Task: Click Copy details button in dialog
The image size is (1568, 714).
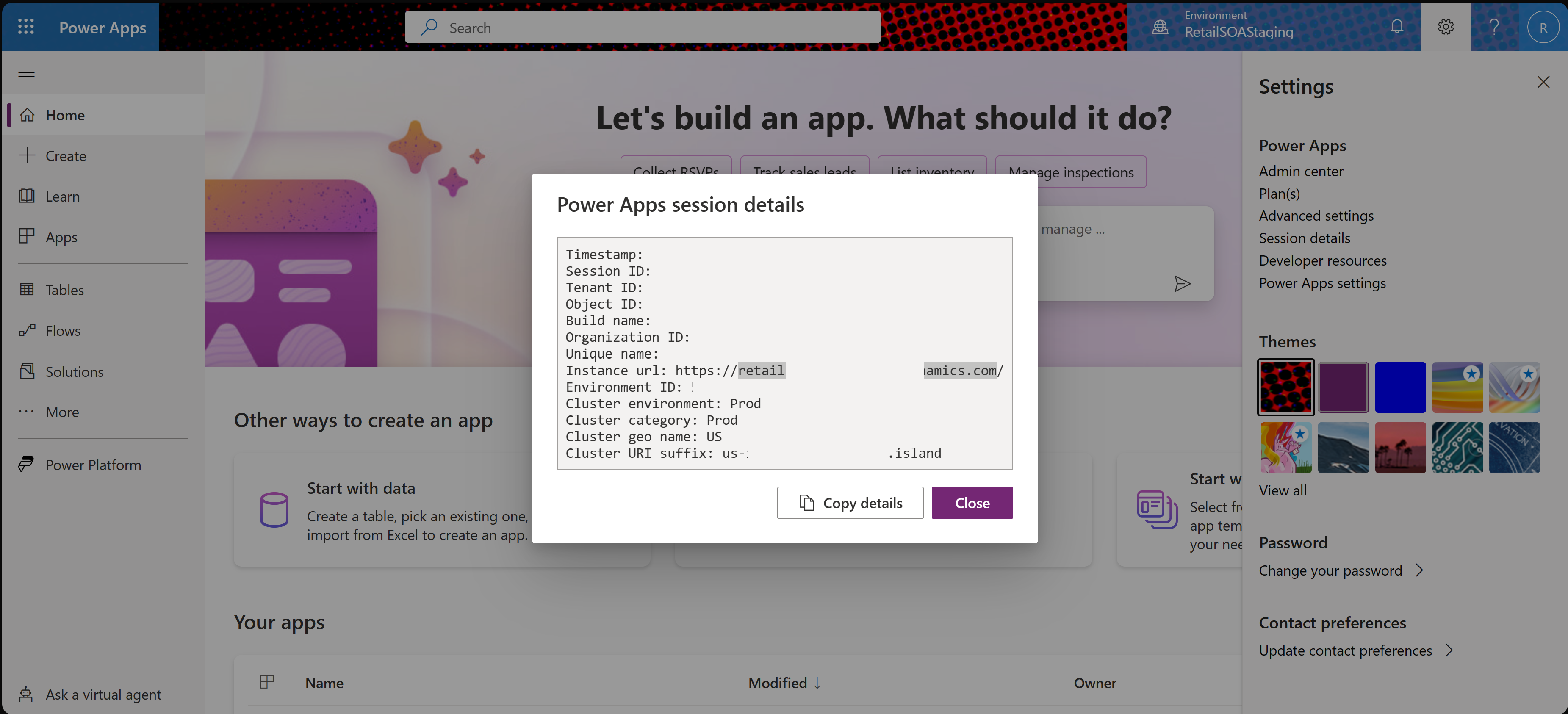Action: (850, 502)
